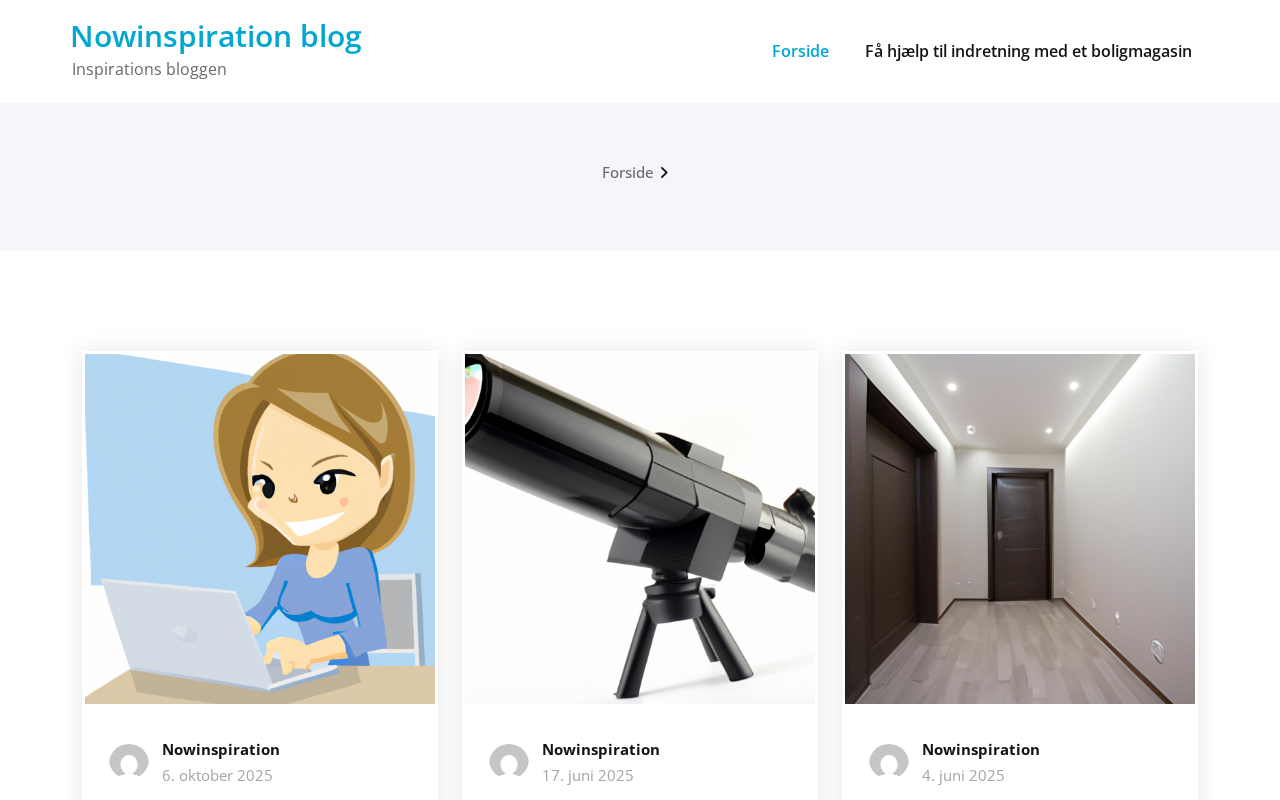This screenshot has height=800, width=1280.
Task: Click the date 6. oktober 2025
Action: pos(217,775)
